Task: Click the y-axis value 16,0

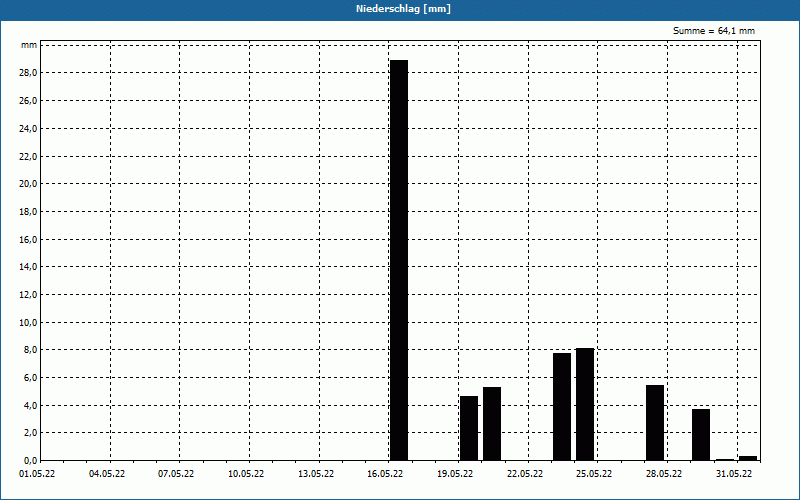Action: (x=28, y=239)
